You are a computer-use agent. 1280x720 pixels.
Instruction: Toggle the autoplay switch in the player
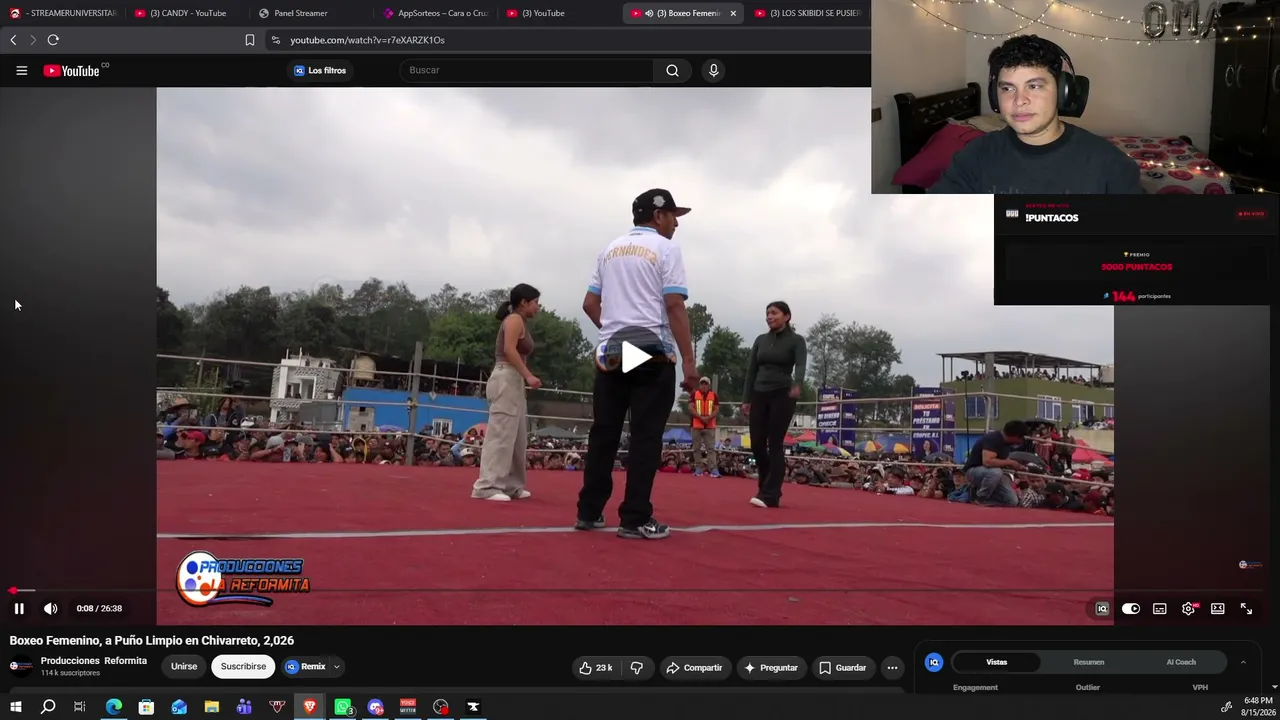click(1131, 608)
